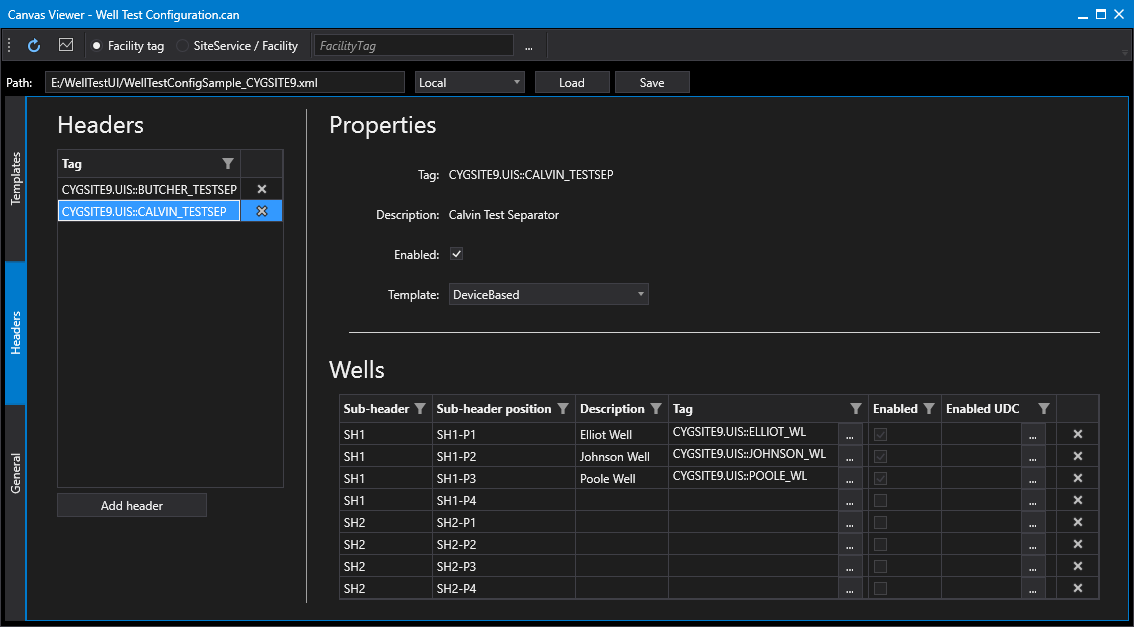Screen dimensions: 1134x627
Task: Toggle Enabled checkbox for Poole Well
Action: [880, 479]
